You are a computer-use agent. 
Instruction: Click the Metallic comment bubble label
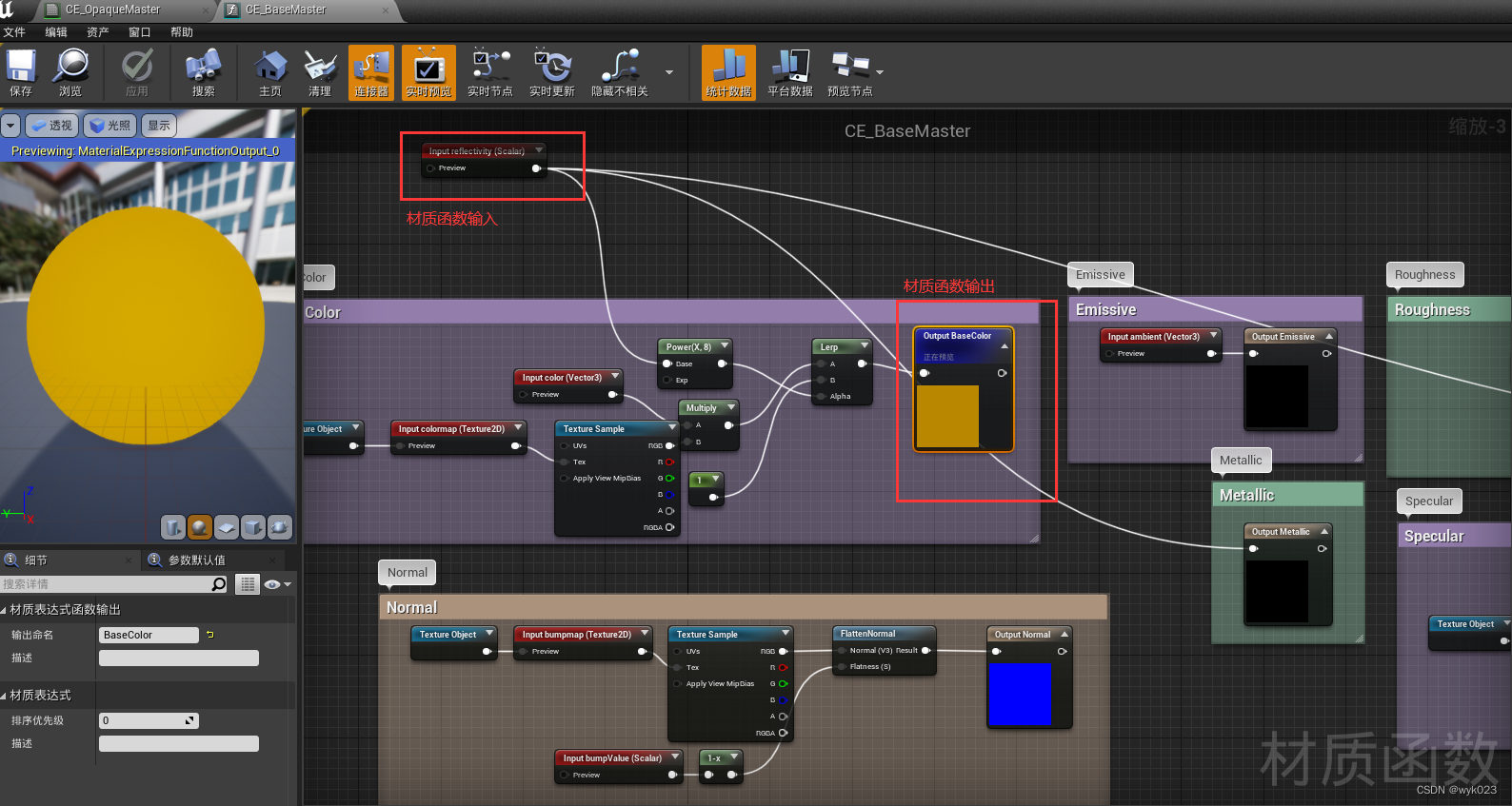[1242, 461]
